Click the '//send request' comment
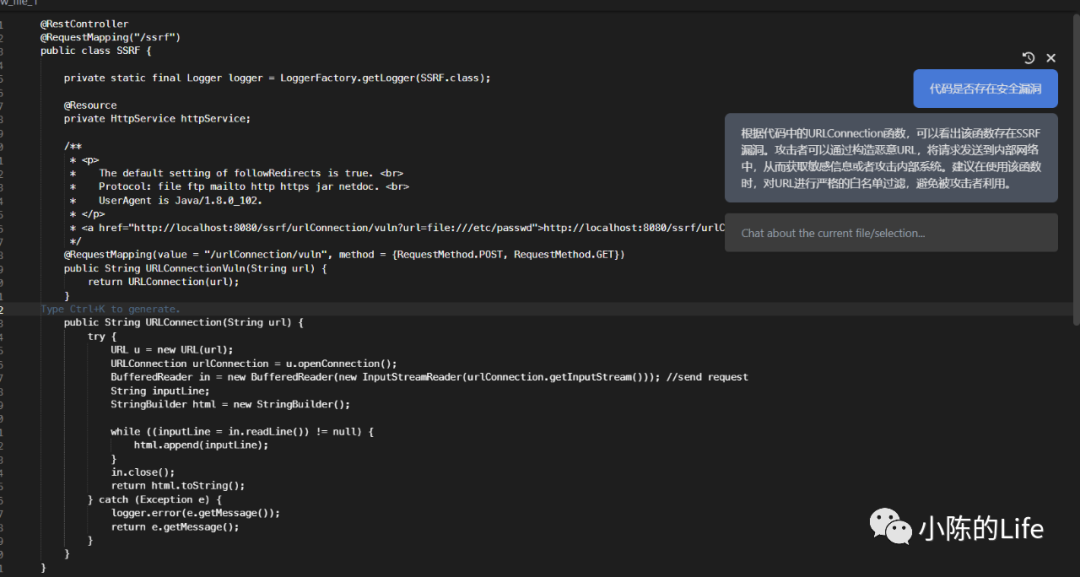 click(707, 377)
